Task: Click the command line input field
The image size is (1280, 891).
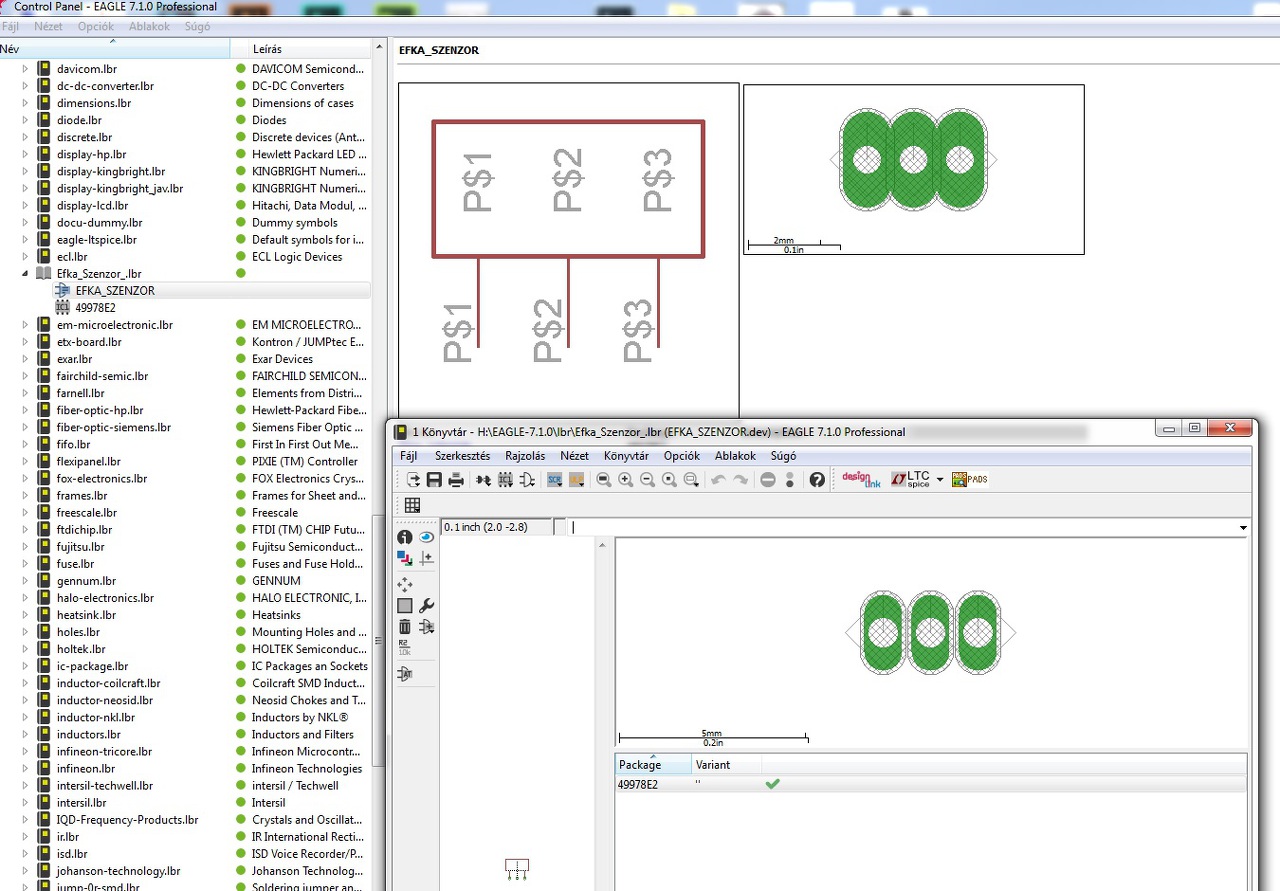Action: click(903, 528)
